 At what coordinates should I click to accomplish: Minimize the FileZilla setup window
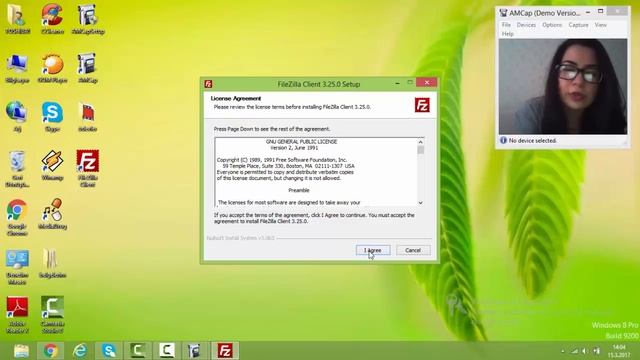(397, 83)
